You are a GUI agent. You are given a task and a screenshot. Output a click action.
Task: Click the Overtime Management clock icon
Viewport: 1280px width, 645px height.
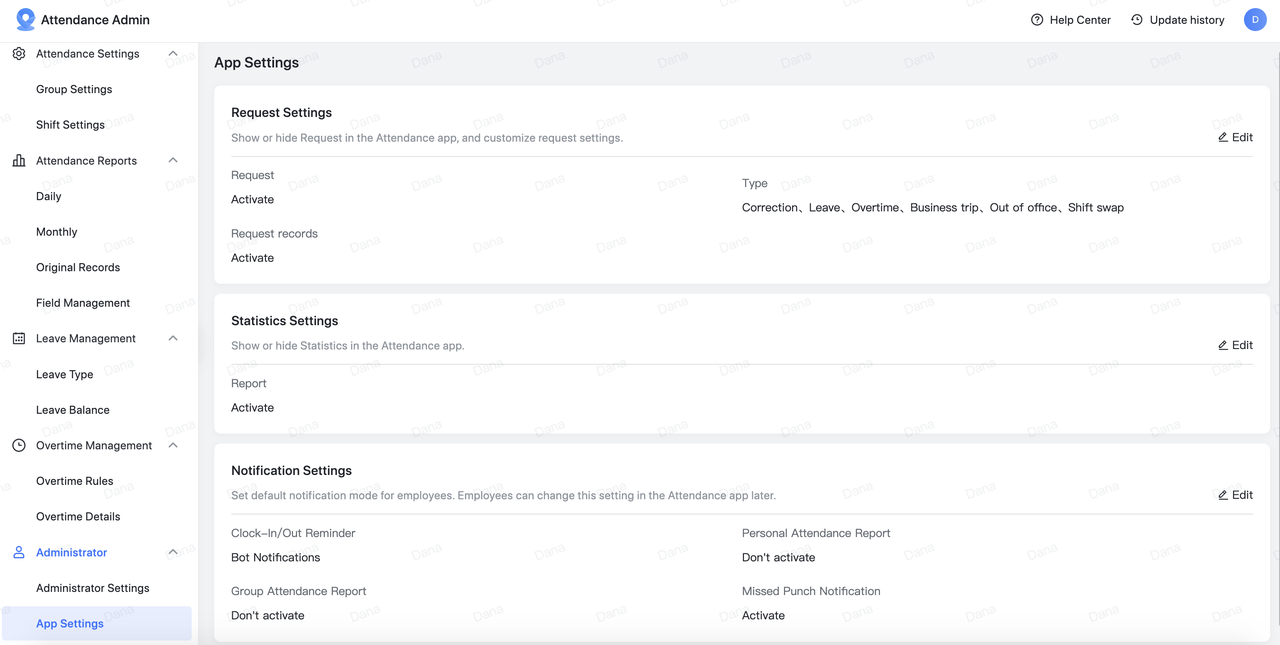coord(19,446)
